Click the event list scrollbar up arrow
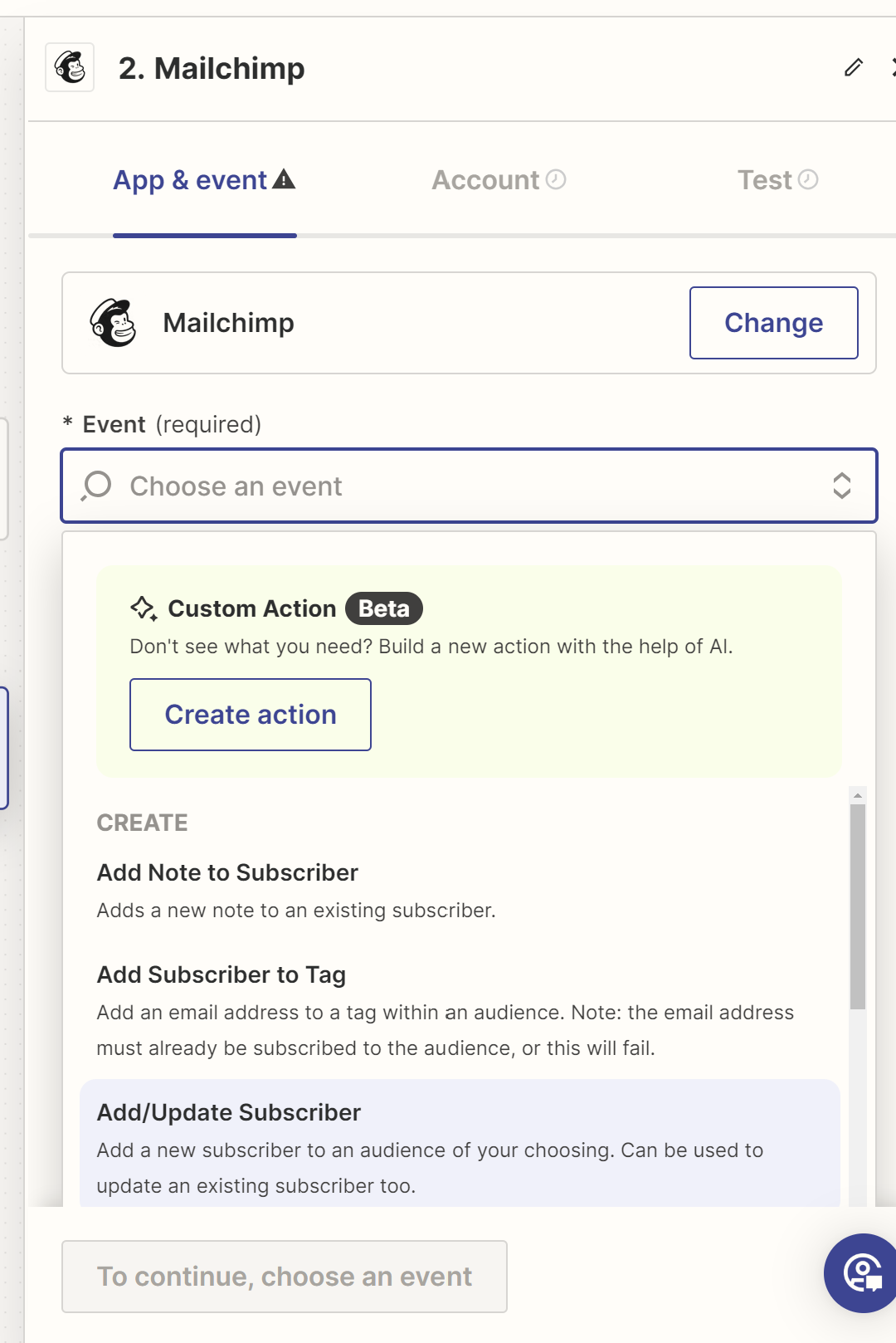 tap(858, 795)
